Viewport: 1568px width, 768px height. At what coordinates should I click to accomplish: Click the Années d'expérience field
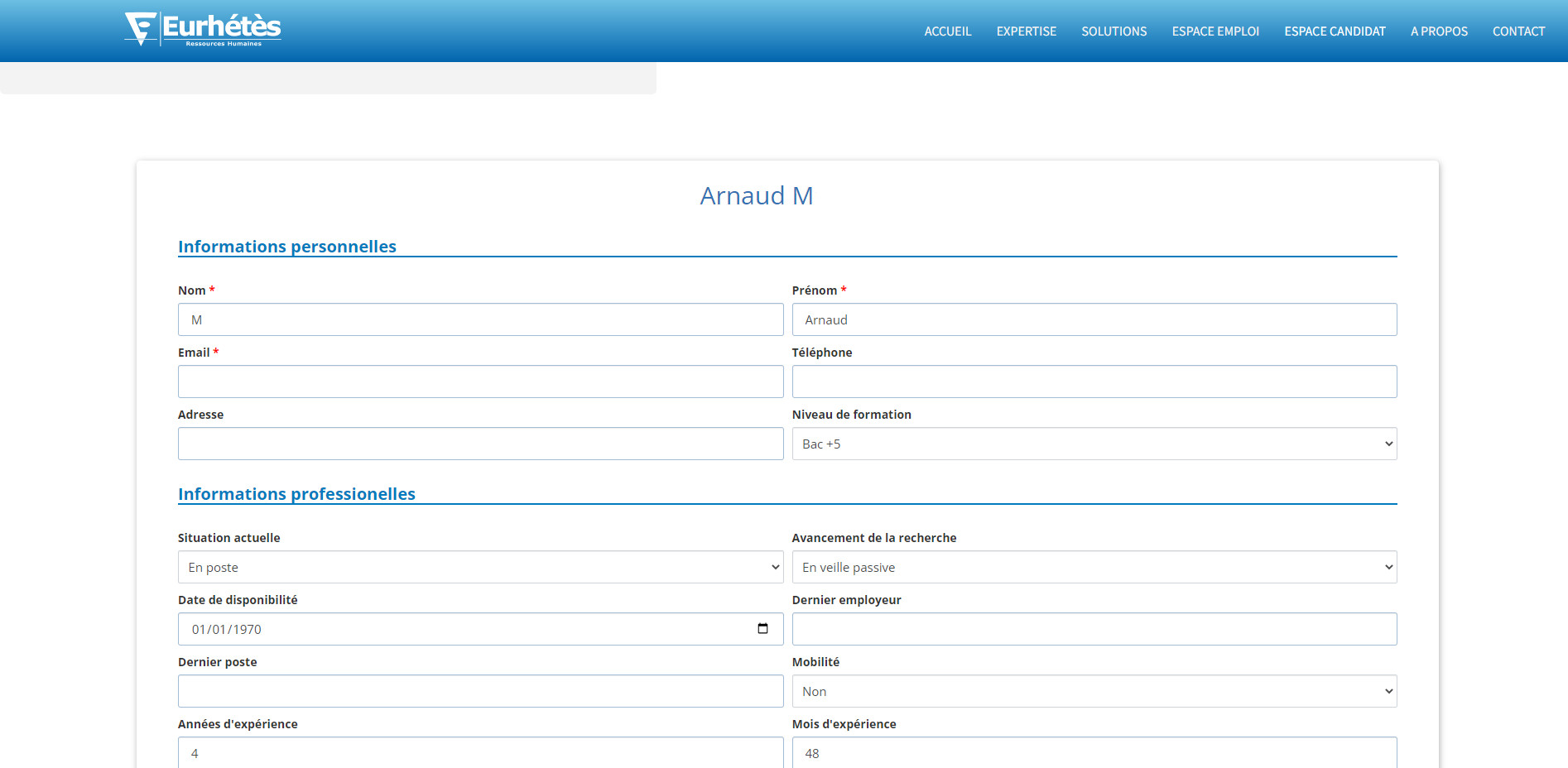coord(480,752)
